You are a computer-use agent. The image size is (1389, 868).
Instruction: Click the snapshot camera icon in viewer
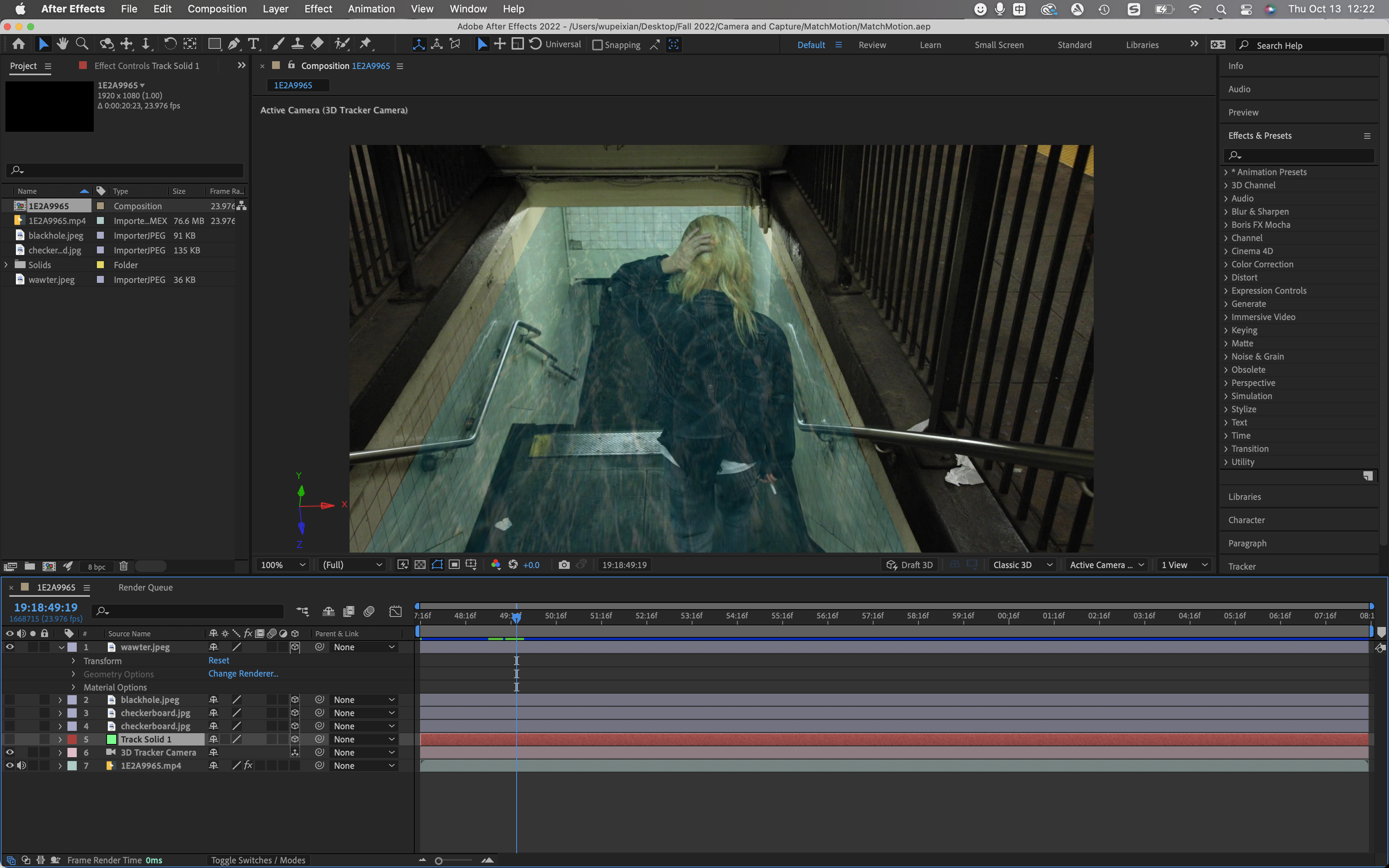pos(564,565)
